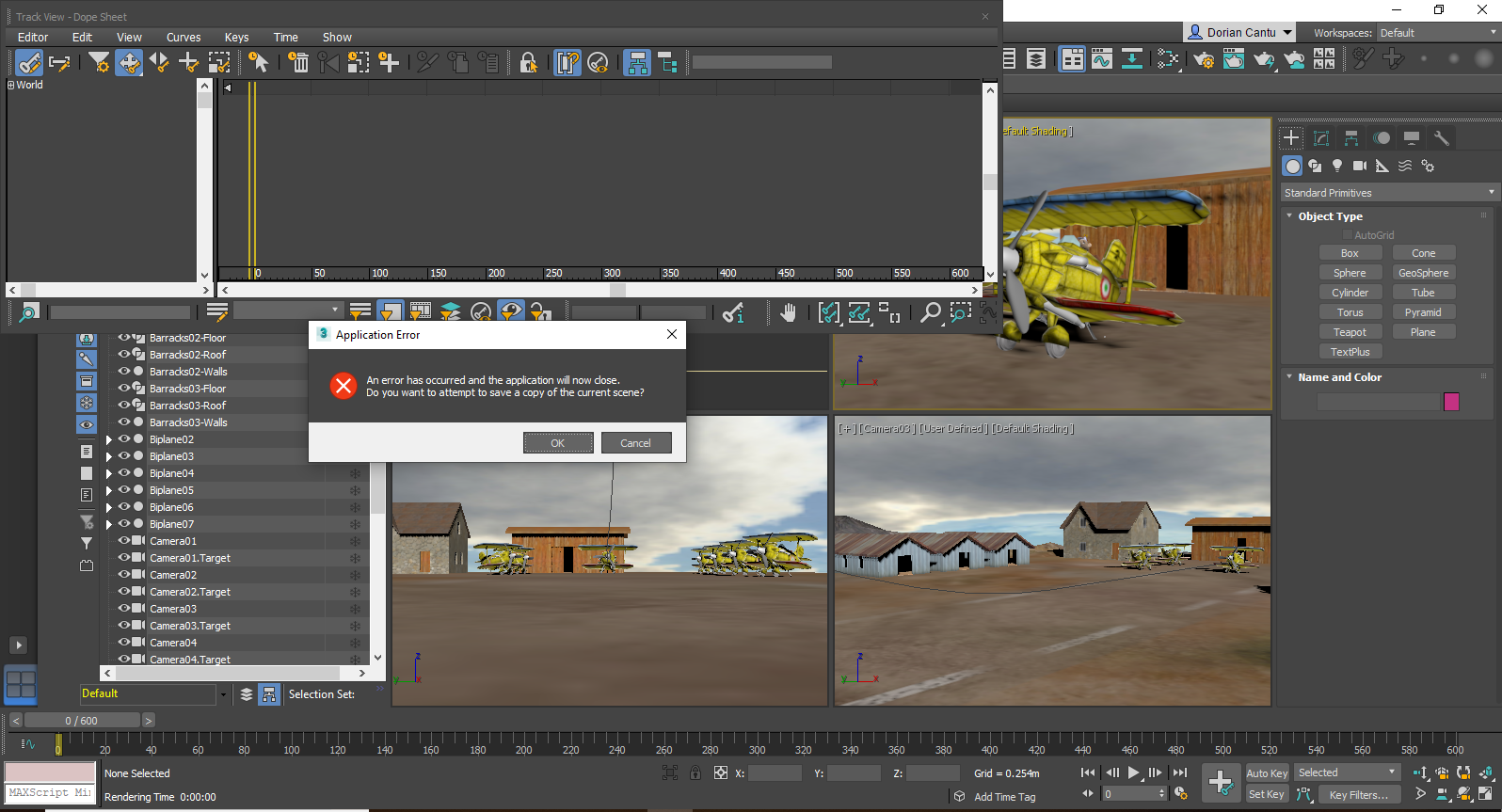Open the Show menu in Track View

pos(337,38)
